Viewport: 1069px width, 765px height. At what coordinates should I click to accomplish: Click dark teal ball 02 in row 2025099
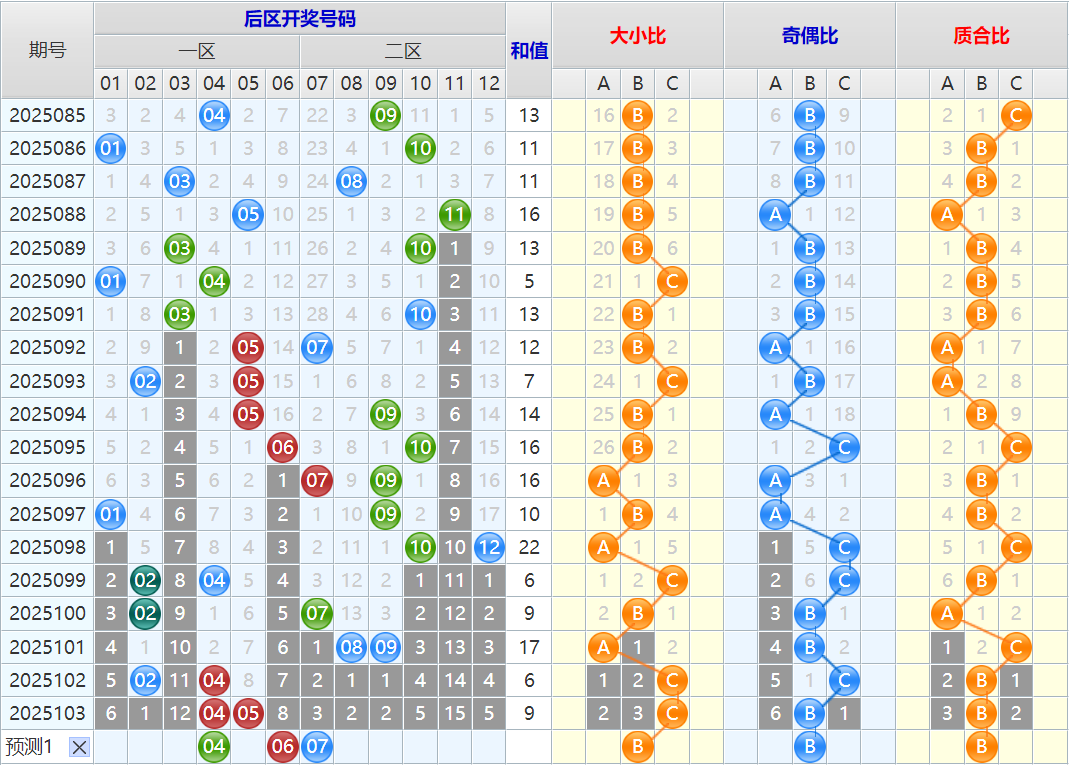click(x=145, y=580)
